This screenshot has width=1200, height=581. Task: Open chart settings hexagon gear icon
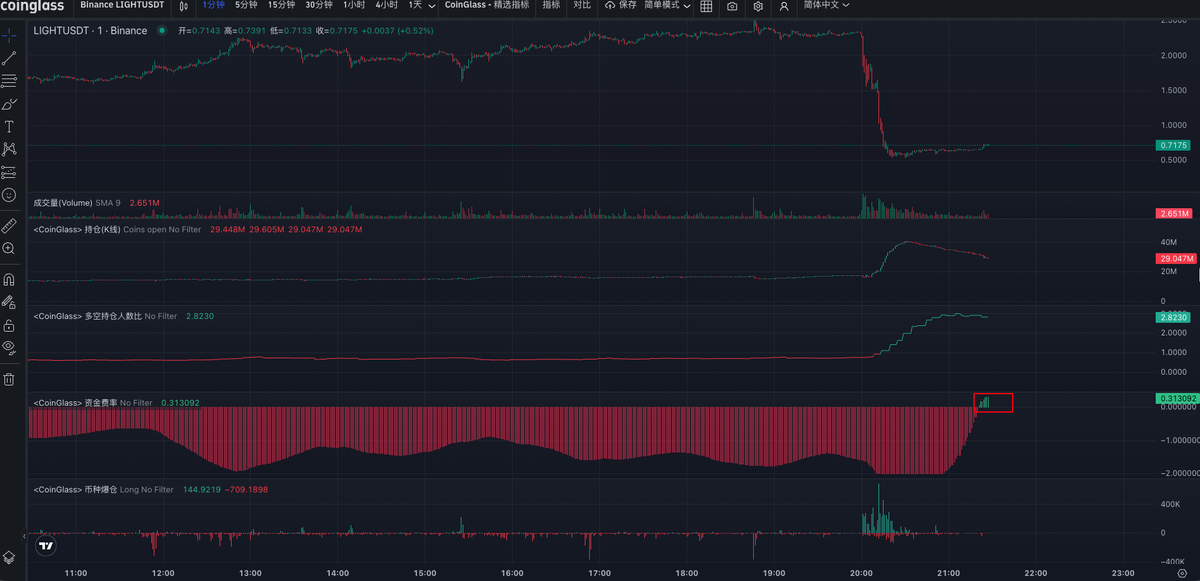(758, 5)
